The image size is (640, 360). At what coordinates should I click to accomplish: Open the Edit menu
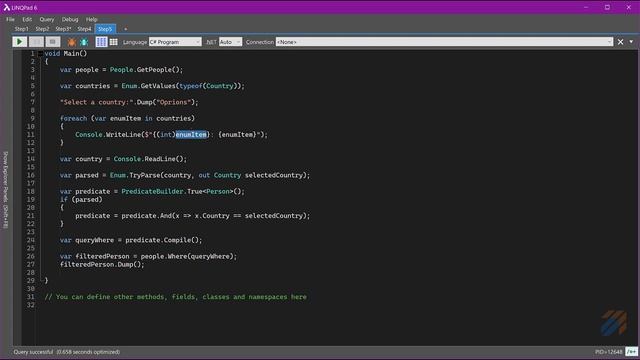(27, 19)
